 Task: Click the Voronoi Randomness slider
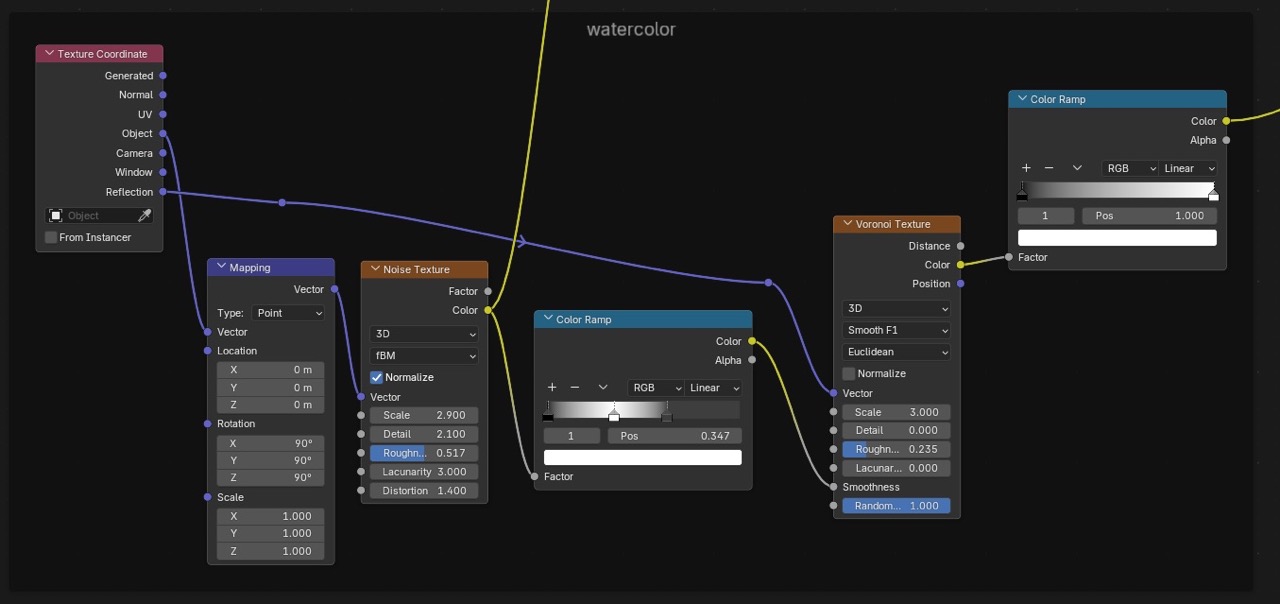[896, 506]
